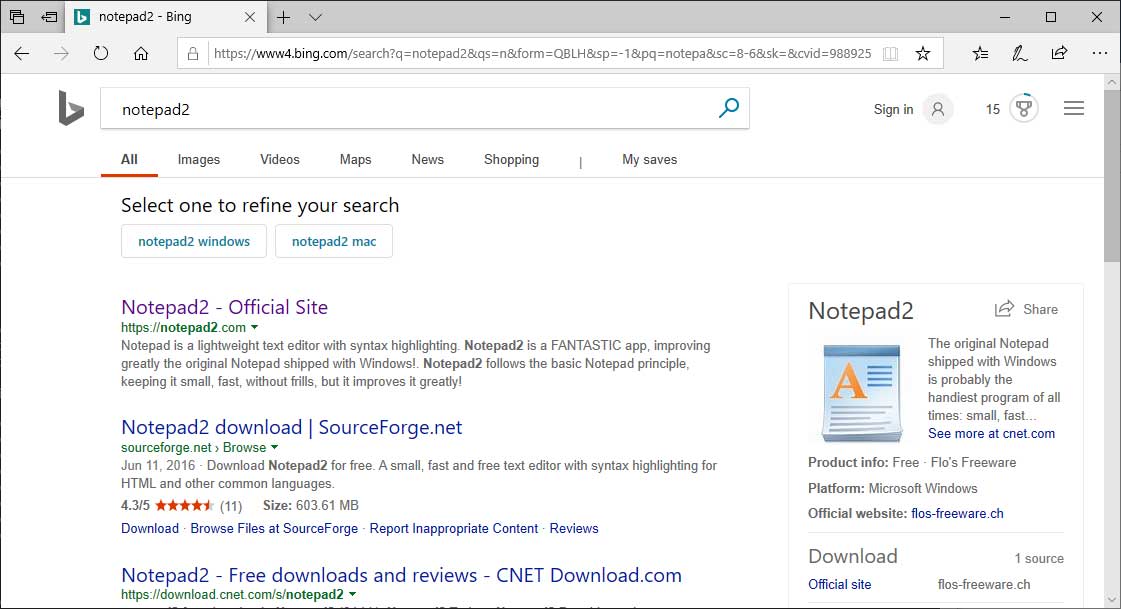The height and width of the screenshot is (609, 1121).
Task: Open the tabs you've set aside icon
Action: 17,16
